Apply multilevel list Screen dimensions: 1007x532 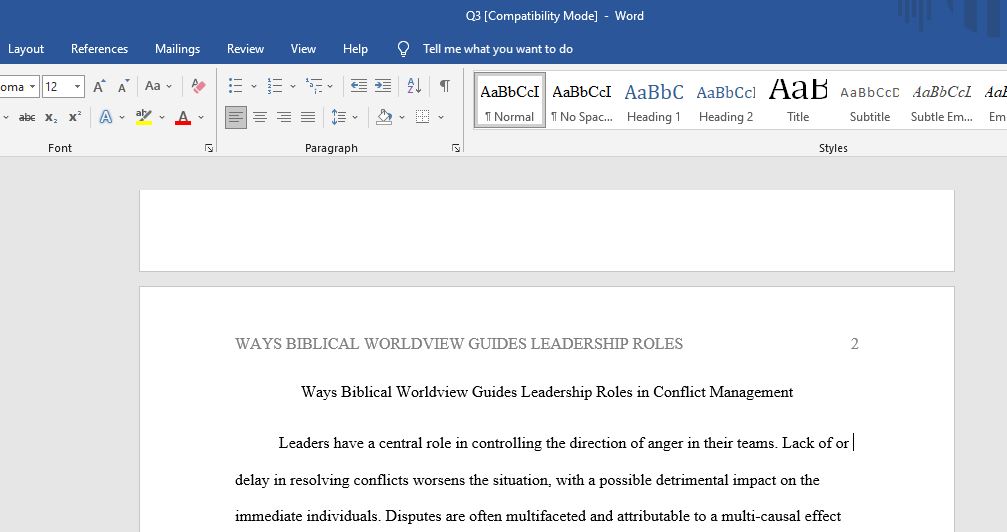[314, 85]
